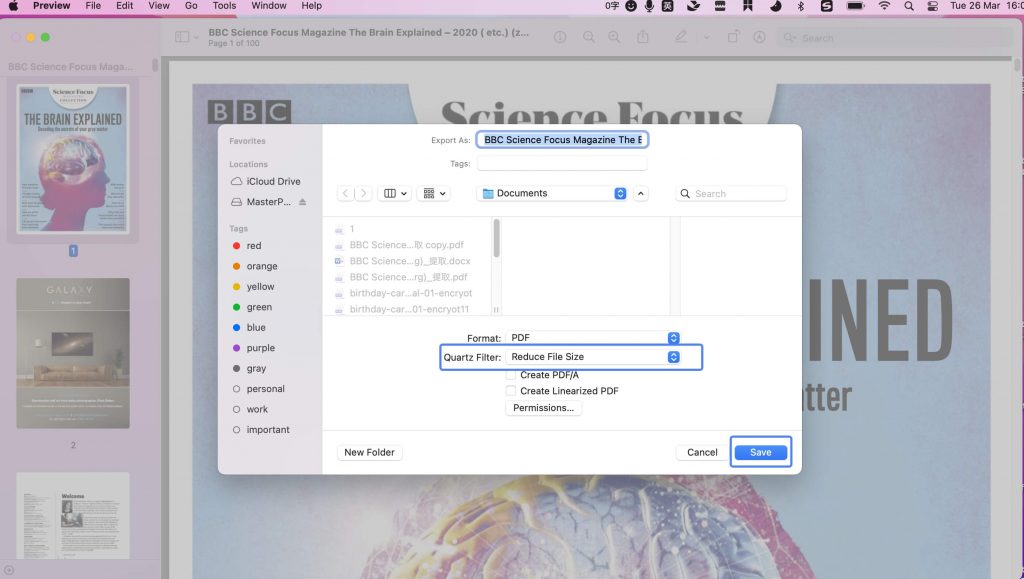Select the page 2 thumbnail in the sidebar
Image resolution: width=1024 pixels, height=579 pixels.
click(73, 355)
